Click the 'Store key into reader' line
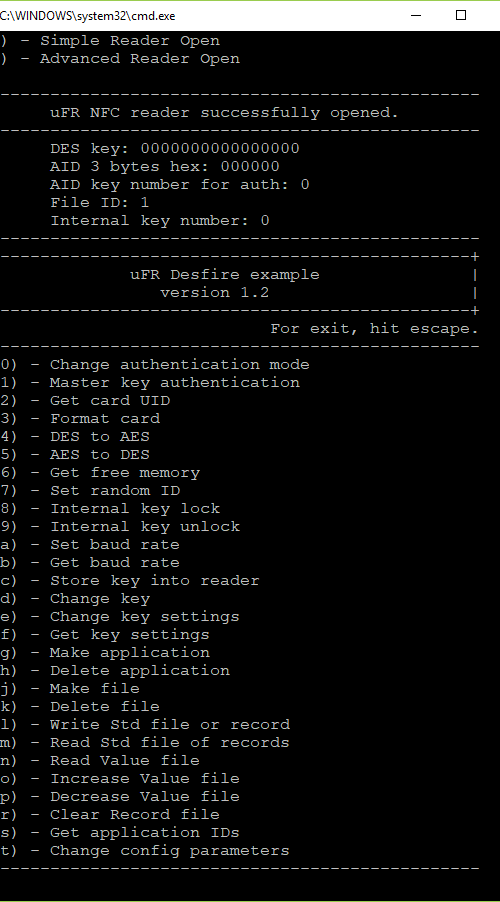 pyautogui.click(x=130, y=580)
